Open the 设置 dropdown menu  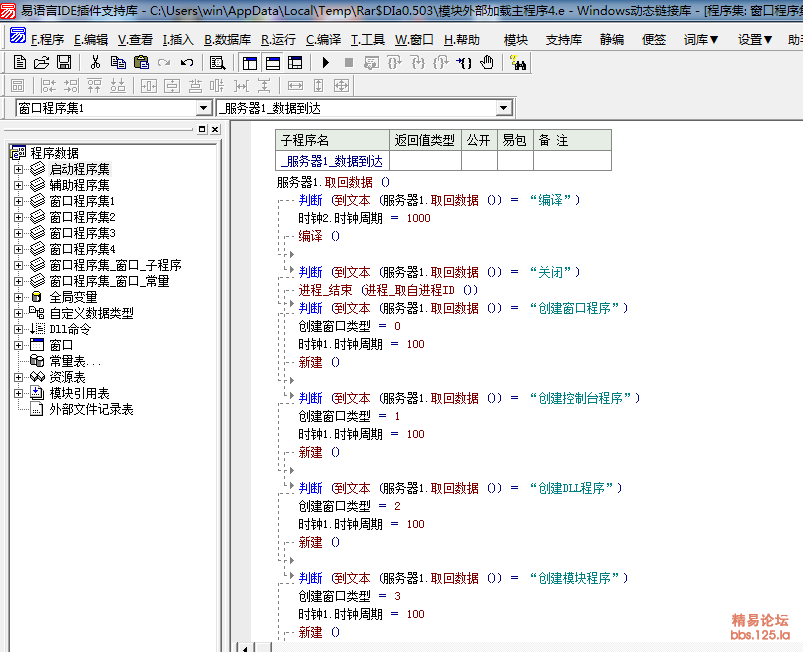click(x=755, y=39)
